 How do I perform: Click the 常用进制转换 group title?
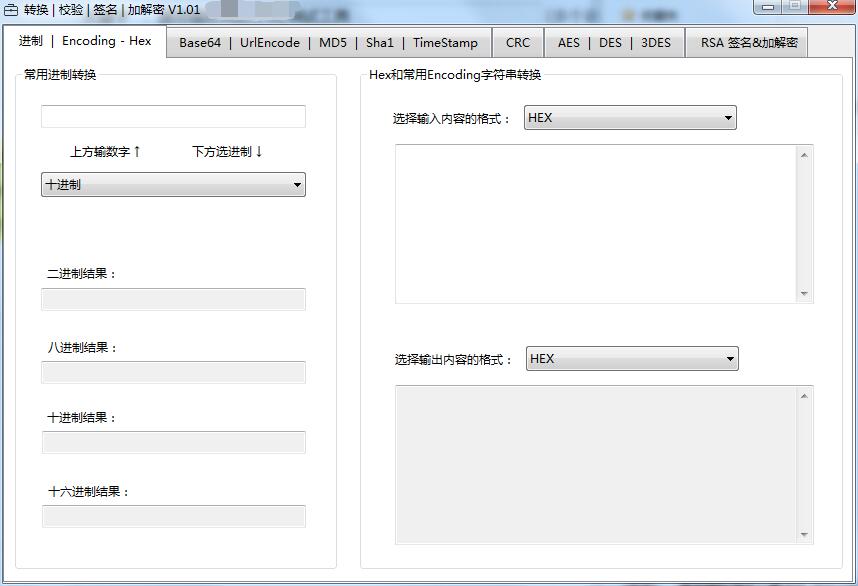coord(60,74)
